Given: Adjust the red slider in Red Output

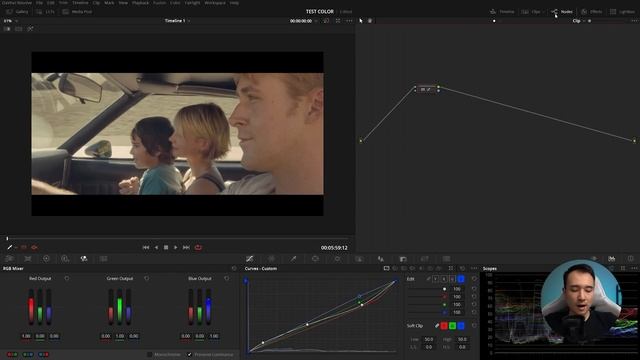Looking at the screenshot, I should pos(31,307).
